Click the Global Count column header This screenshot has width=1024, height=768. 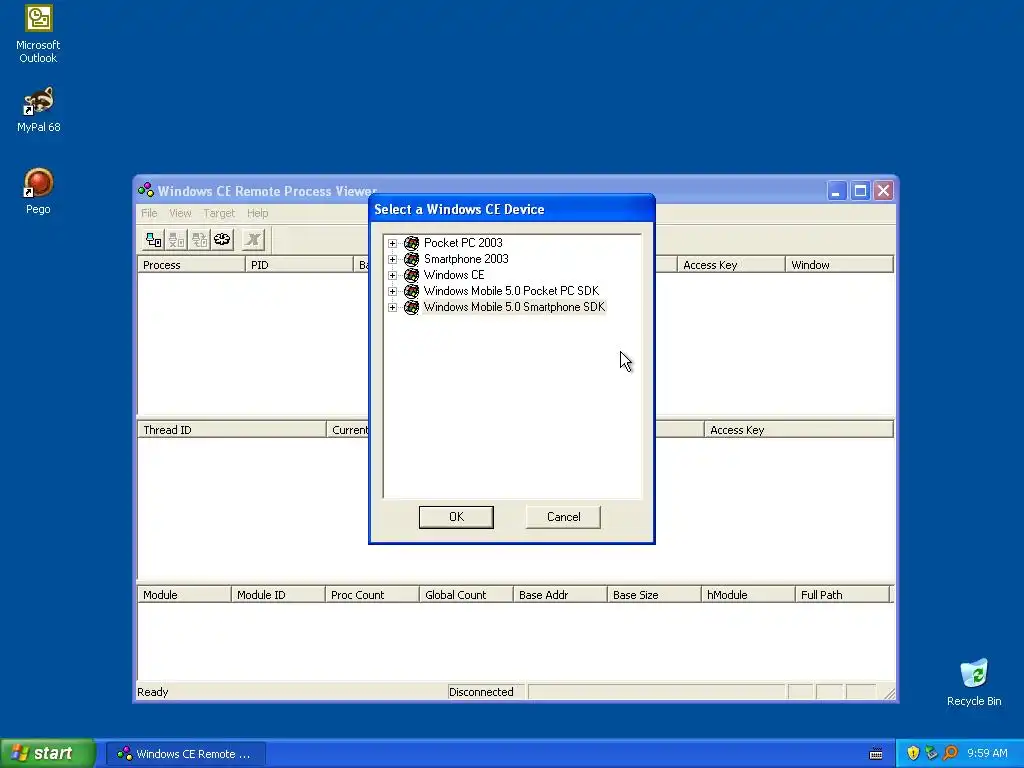coord(466,595)
